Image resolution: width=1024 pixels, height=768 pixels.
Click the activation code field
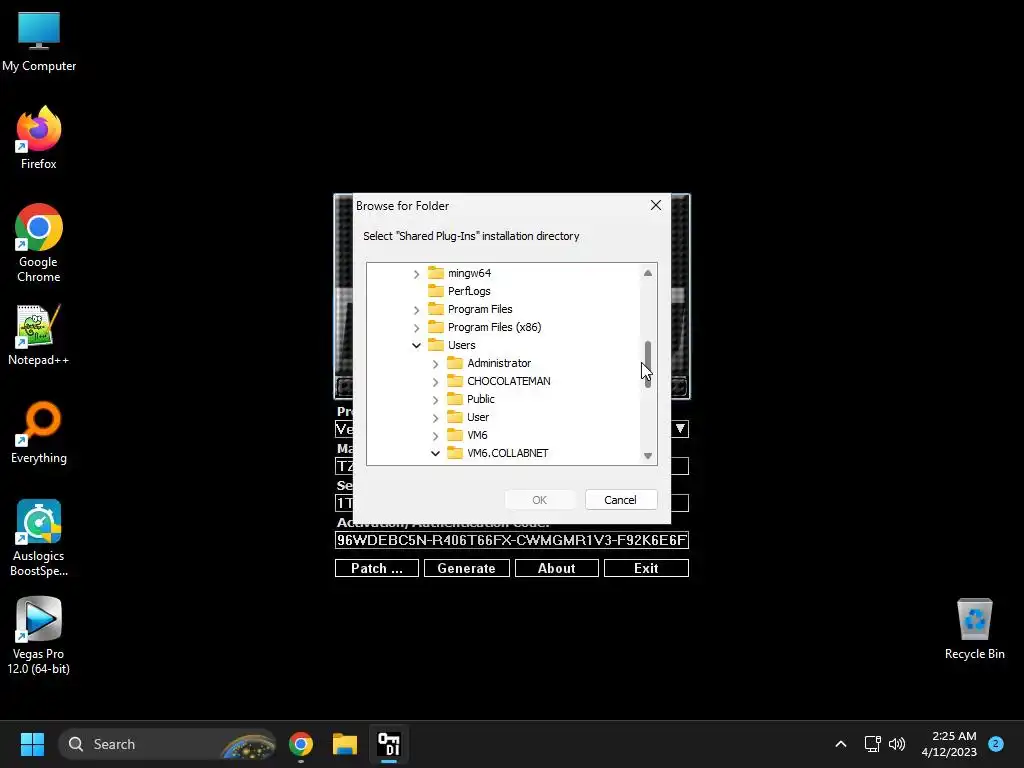click(x=512, y=540)
